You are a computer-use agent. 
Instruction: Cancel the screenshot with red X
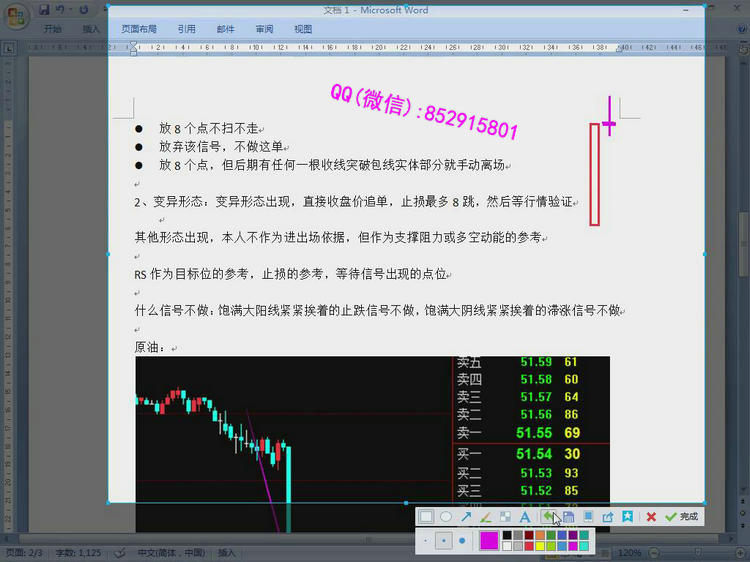coord(651,517)
